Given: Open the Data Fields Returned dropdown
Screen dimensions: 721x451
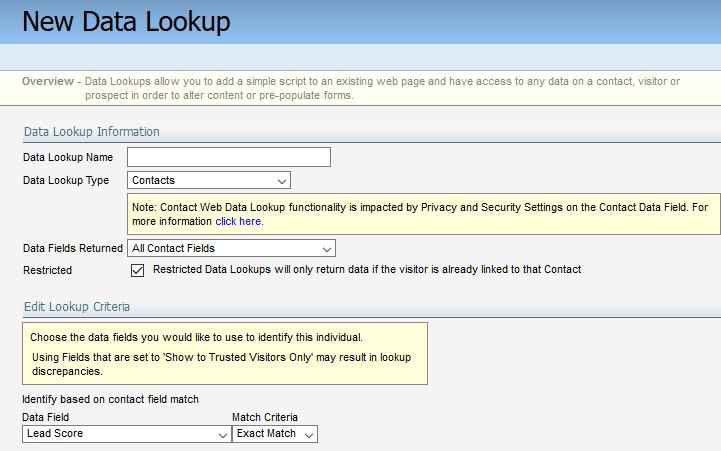Looking at the screenshot, I should [x=231, y=248].
